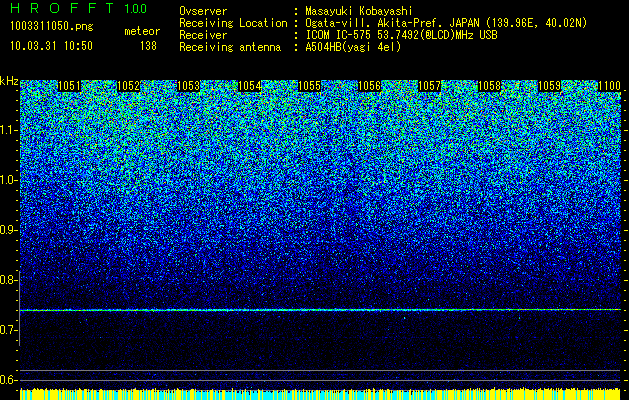Click the 1054 time marker
629x400 pixels.
(x=250, y=86)
